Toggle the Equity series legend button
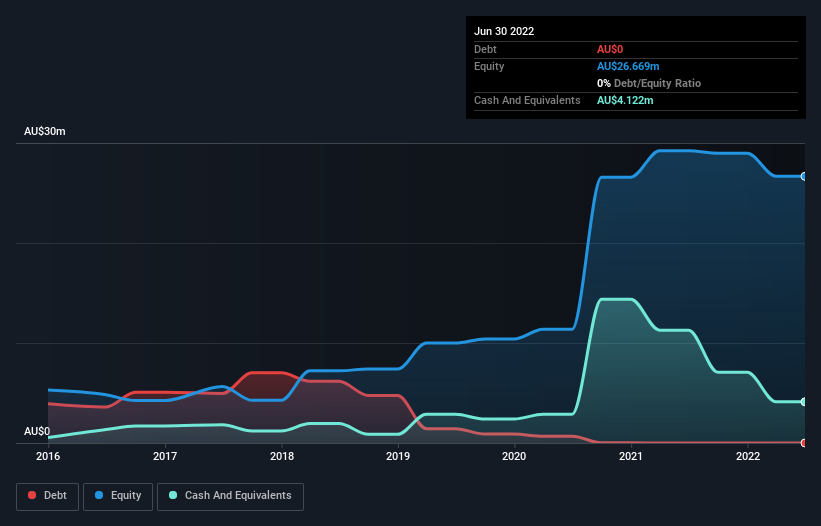Screen dimensions: 821x526 pos(118,496)
